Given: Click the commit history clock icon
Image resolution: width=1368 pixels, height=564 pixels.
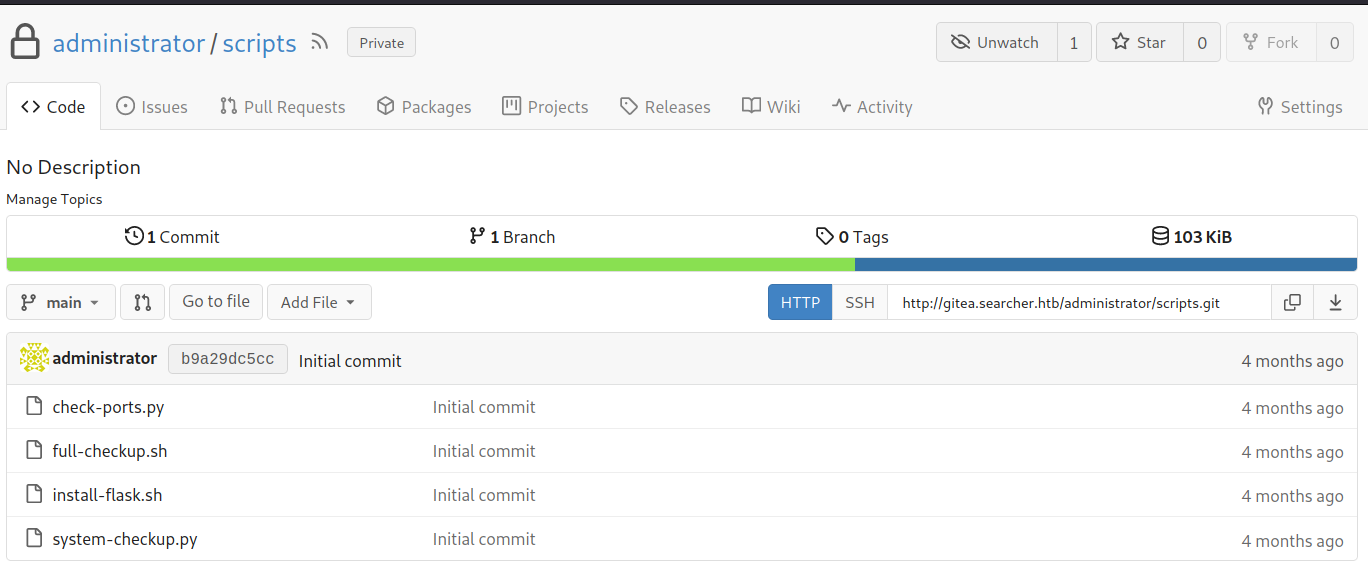Looking at the screenshot, I should tap(134, 236).
